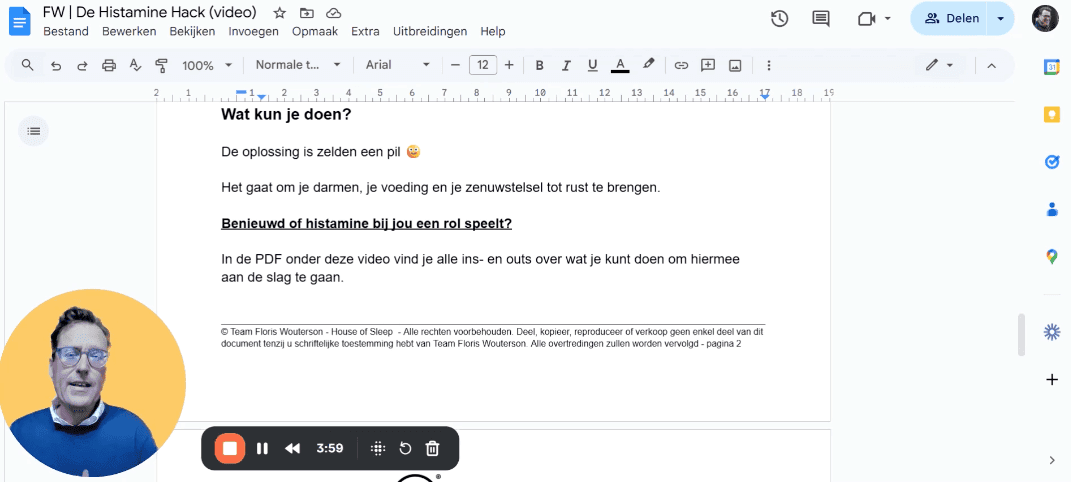
Task: Open the blue starburst add-on icon
Action: point(1051,332)
